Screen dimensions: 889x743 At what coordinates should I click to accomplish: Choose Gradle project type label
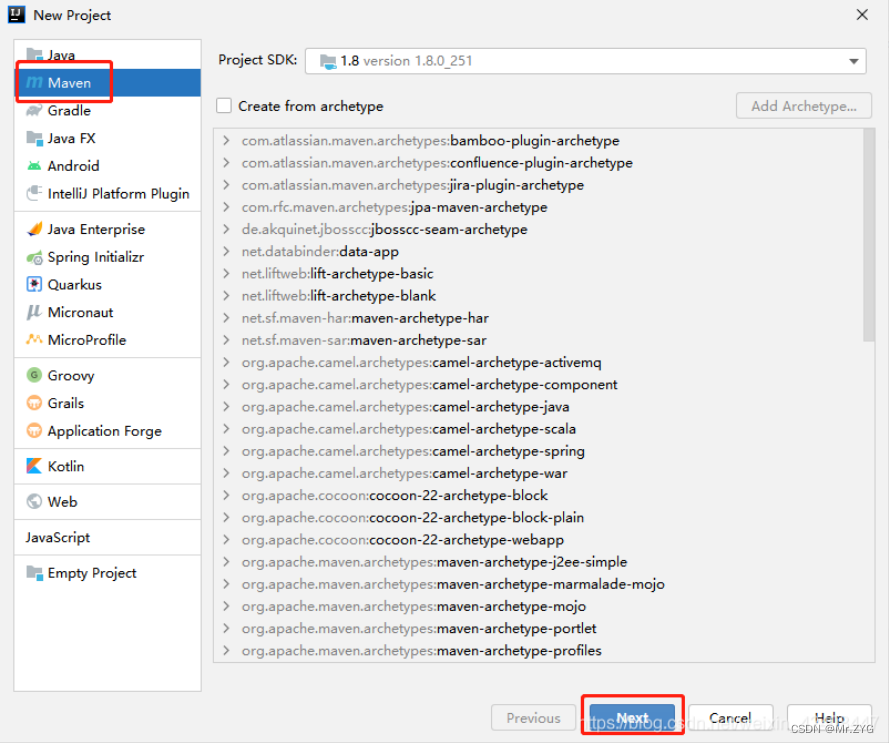click(69, 111)
